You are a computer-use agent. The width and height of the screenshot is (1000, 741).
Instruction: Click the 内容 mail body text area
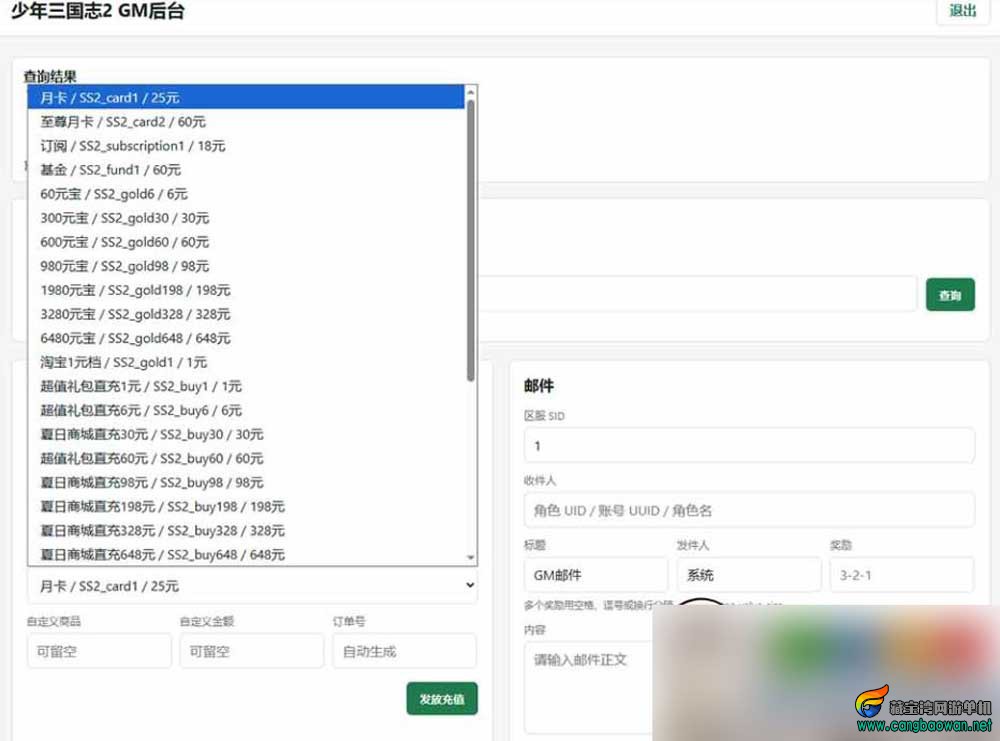coord(589,689)
